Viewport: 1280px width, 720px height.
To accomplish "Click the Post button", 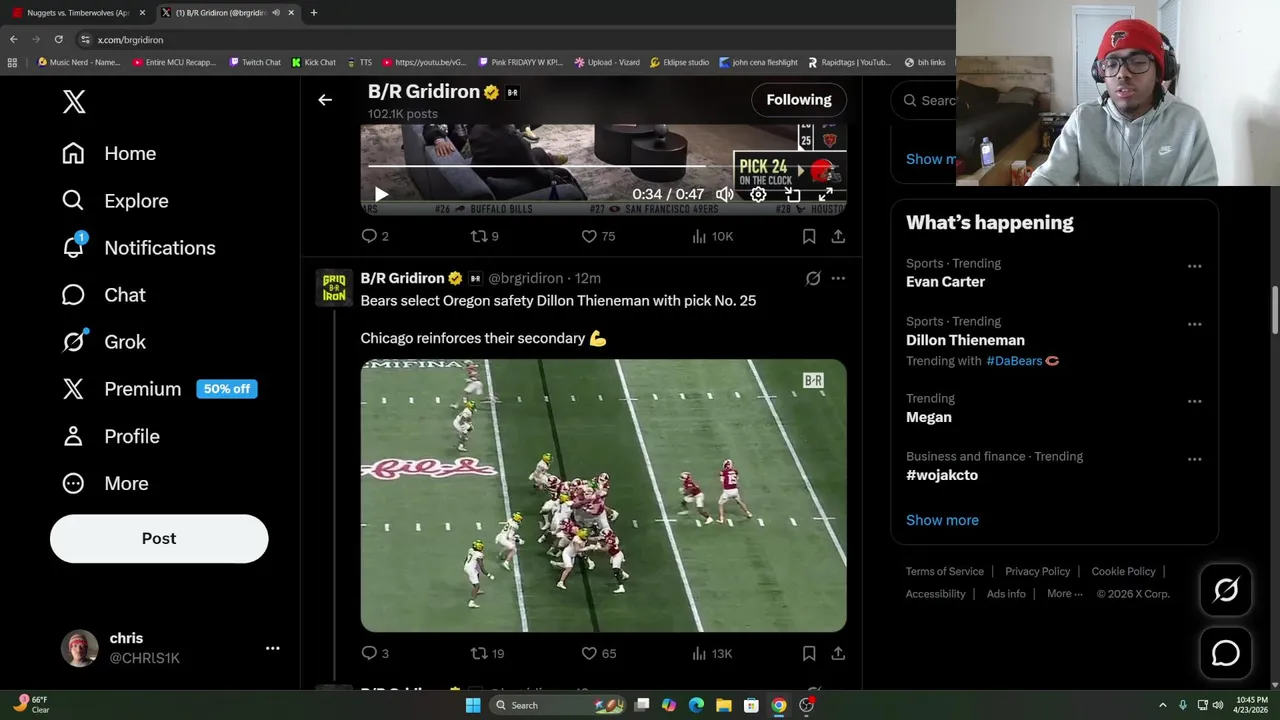I will click(x=159, y=538).
